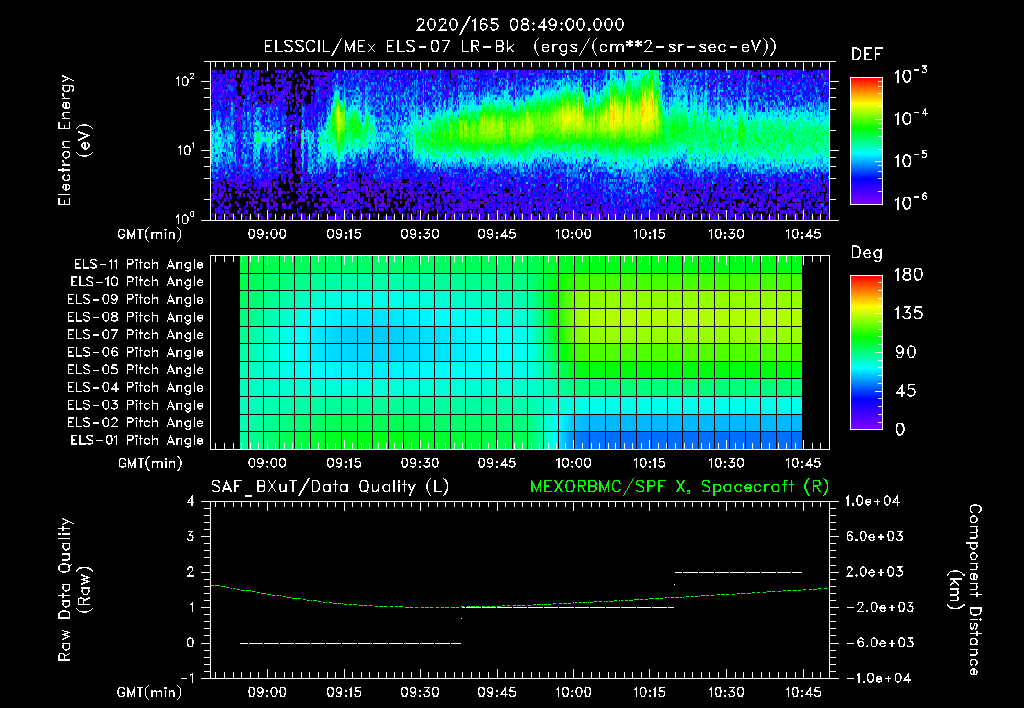The width and height of the screenshot is (1024, 708).
Task: Select the ELS-01 Pitch Angle row label
Action: pyautogui.click(x=137, y=440)
